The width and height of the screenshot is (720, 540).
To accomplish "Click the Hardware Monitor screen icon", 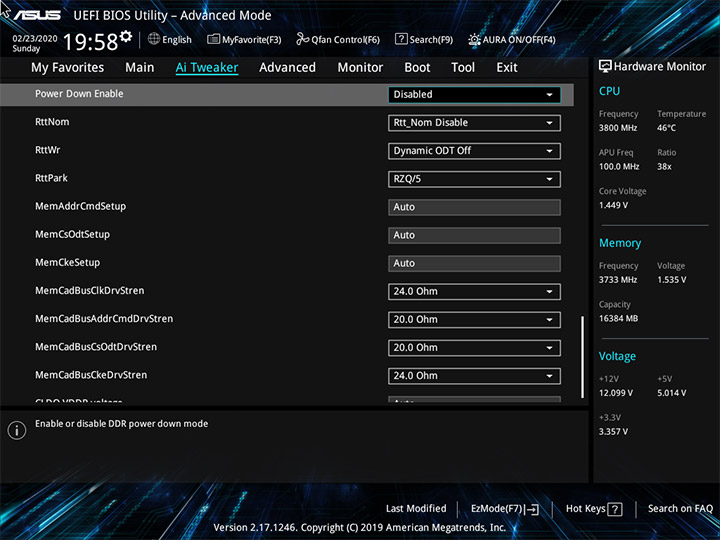I will tap(605, 67).
